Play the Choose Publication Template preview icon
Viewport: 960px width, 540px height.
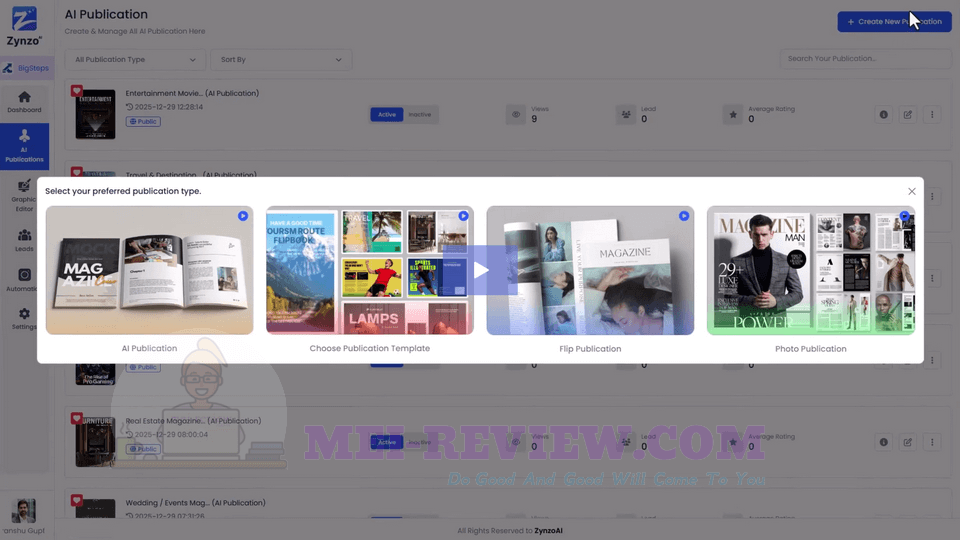tap(463, 216)
